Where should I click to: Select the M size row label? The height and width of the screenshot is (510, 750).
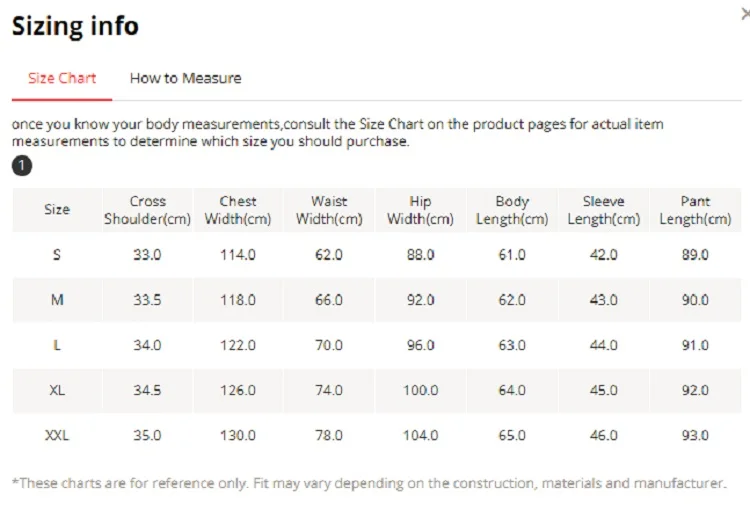57,300
